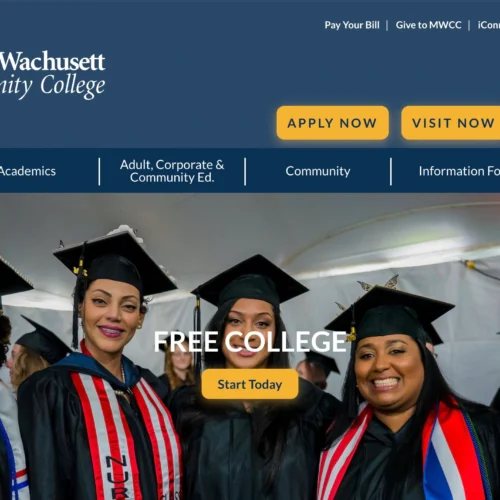
Task: Open the Information For menu
Action: coord(459,171)
